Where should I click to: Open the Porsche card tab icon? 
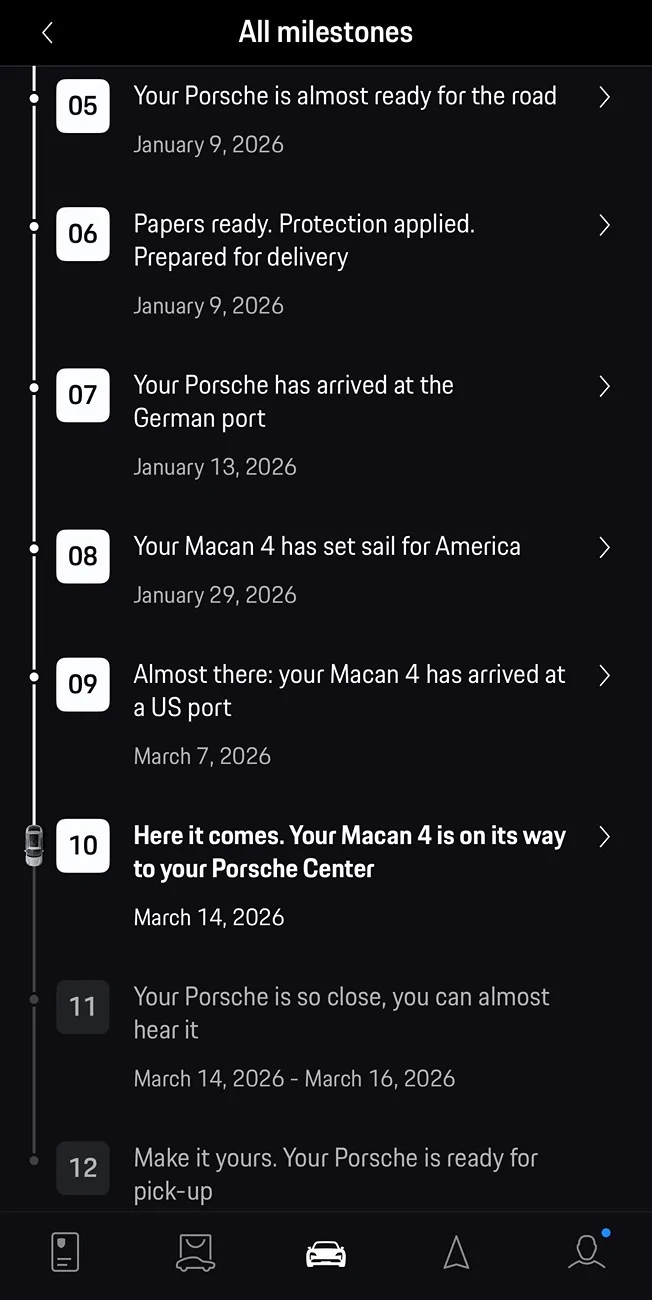click(65, 1252)
